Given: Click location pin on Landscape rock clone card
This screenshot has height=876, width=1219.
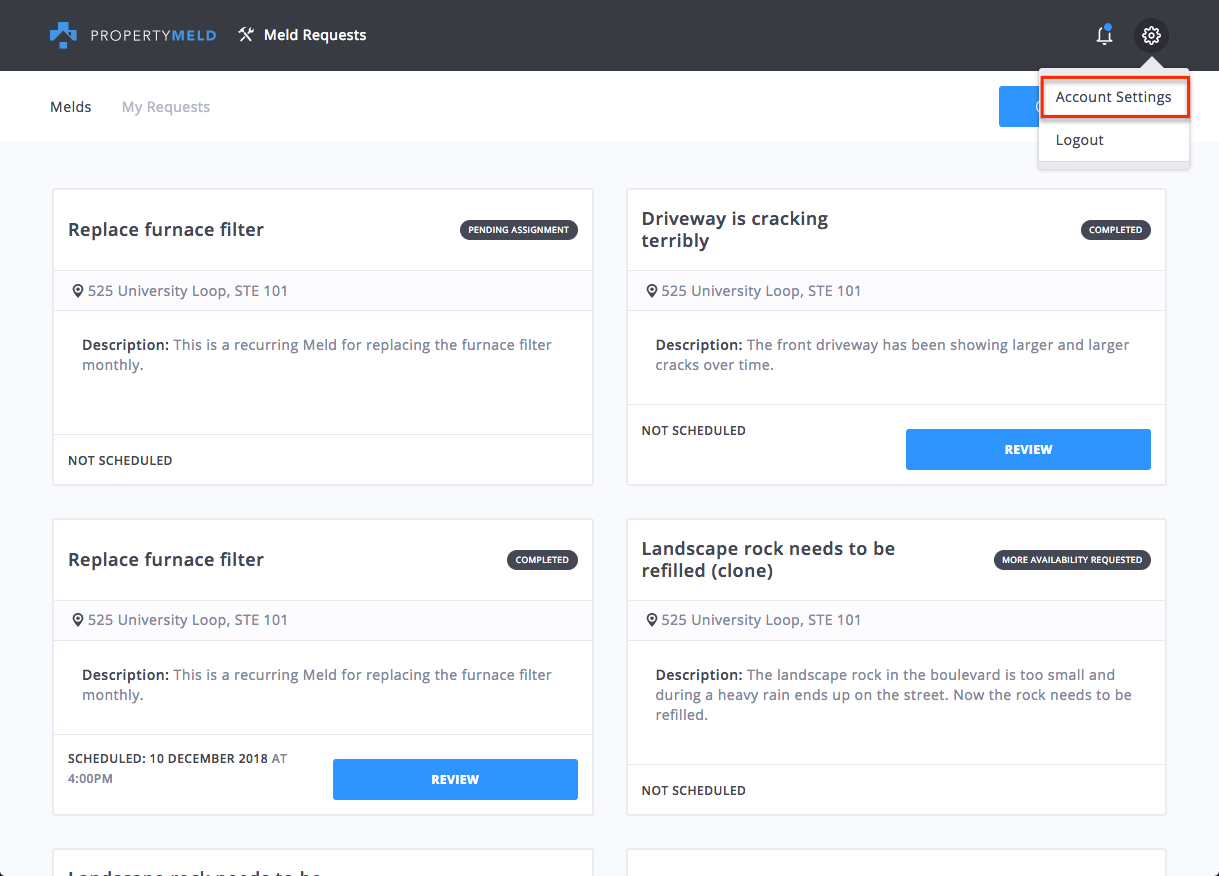Looking at the screenshot, I should [651, 620].
